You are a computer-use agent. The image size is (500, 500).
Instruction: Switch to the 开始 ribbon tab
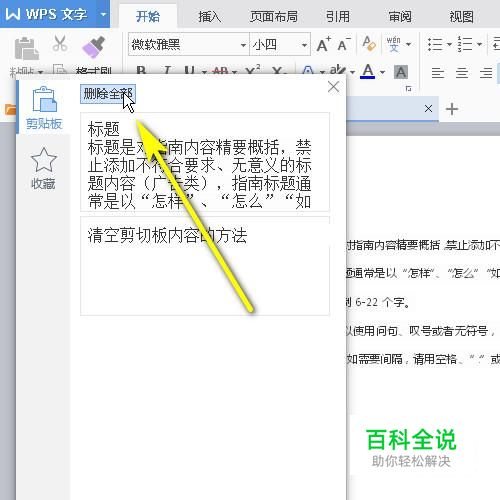click(x=148, y=16)
